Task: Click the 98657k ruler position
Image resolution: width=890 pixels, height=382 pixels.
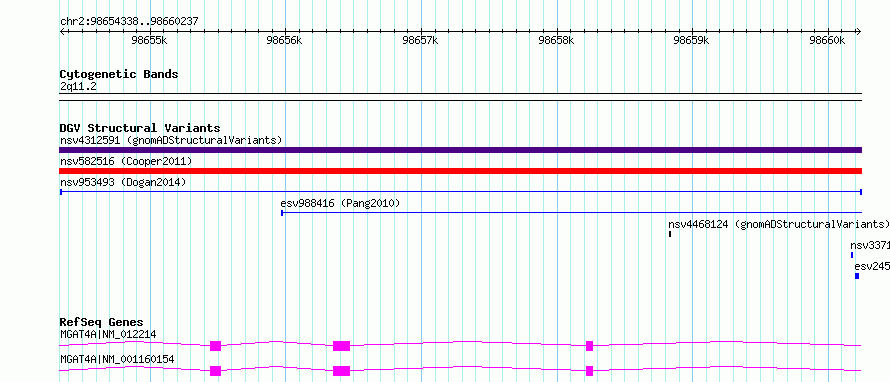Action: tap(421, 40)
